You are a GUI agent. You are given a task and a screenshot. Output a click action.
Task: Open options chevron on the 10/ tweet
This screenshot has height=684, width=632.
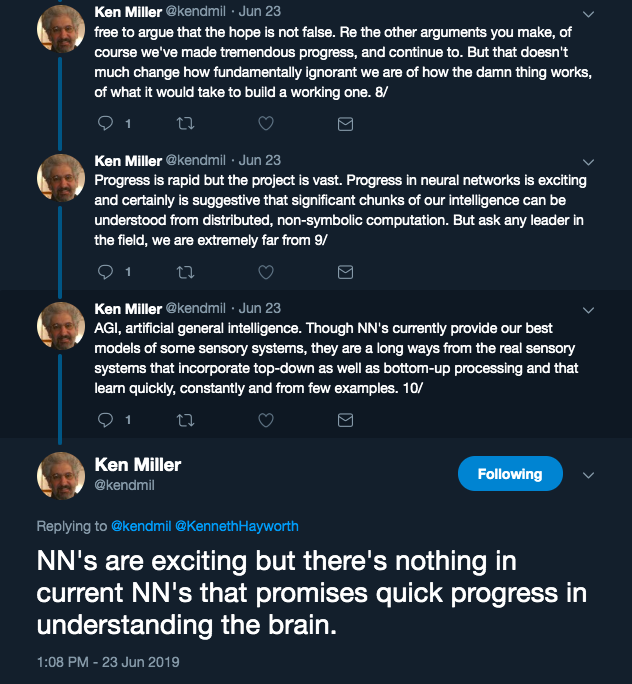point(588,310)
